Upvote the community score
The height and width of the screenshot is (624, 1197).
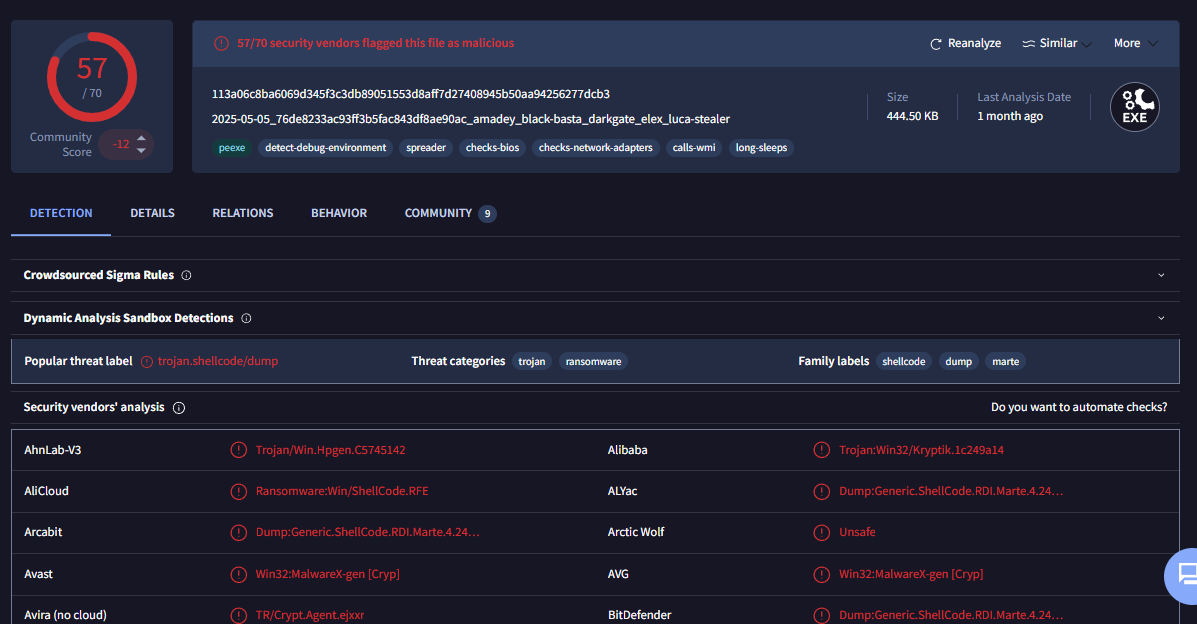tap(141, 138)
